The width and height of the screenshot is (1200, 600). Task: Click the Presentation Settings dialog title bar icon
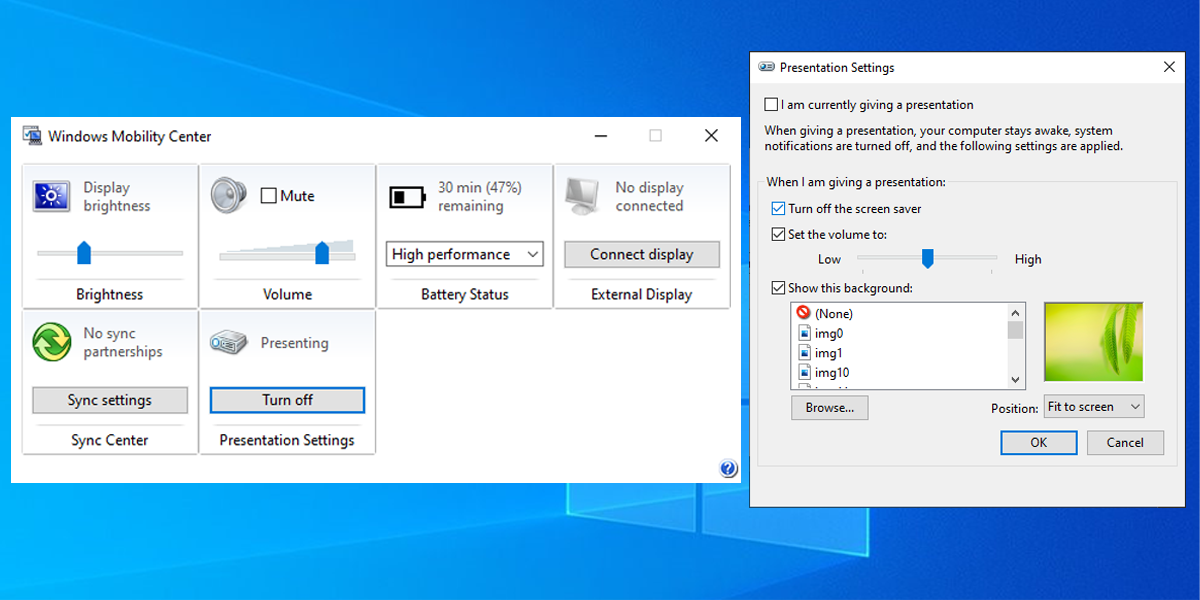point(767,68)
